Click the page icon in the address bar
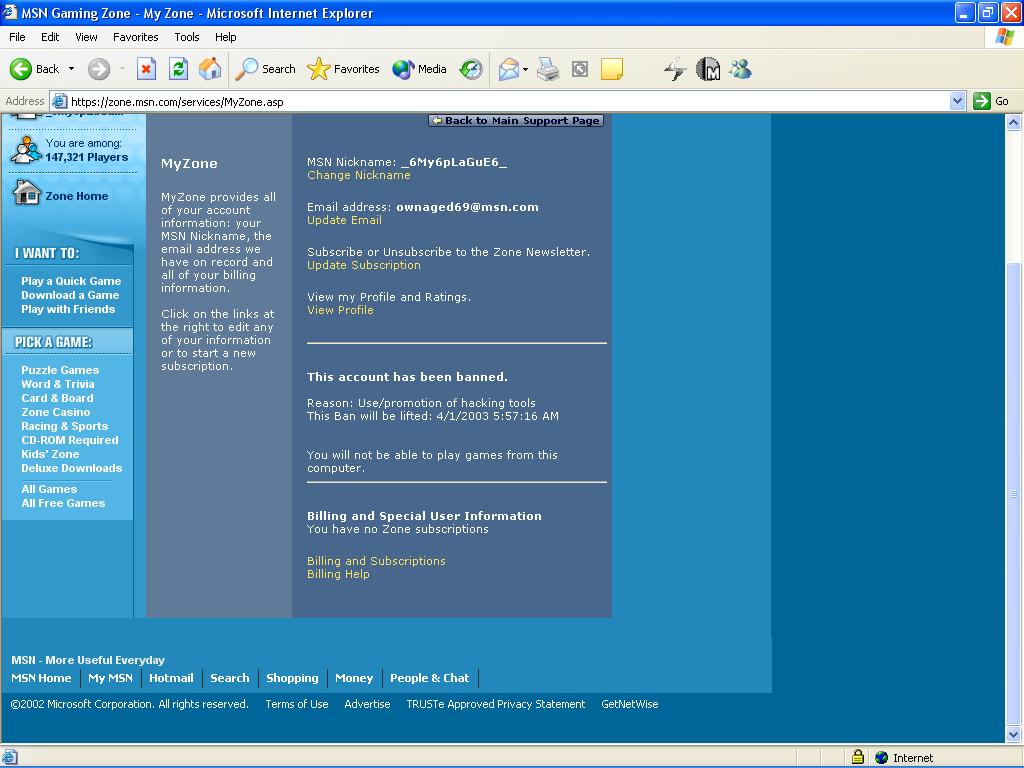The image size is (1024, 768). click(x=59, y=101)
